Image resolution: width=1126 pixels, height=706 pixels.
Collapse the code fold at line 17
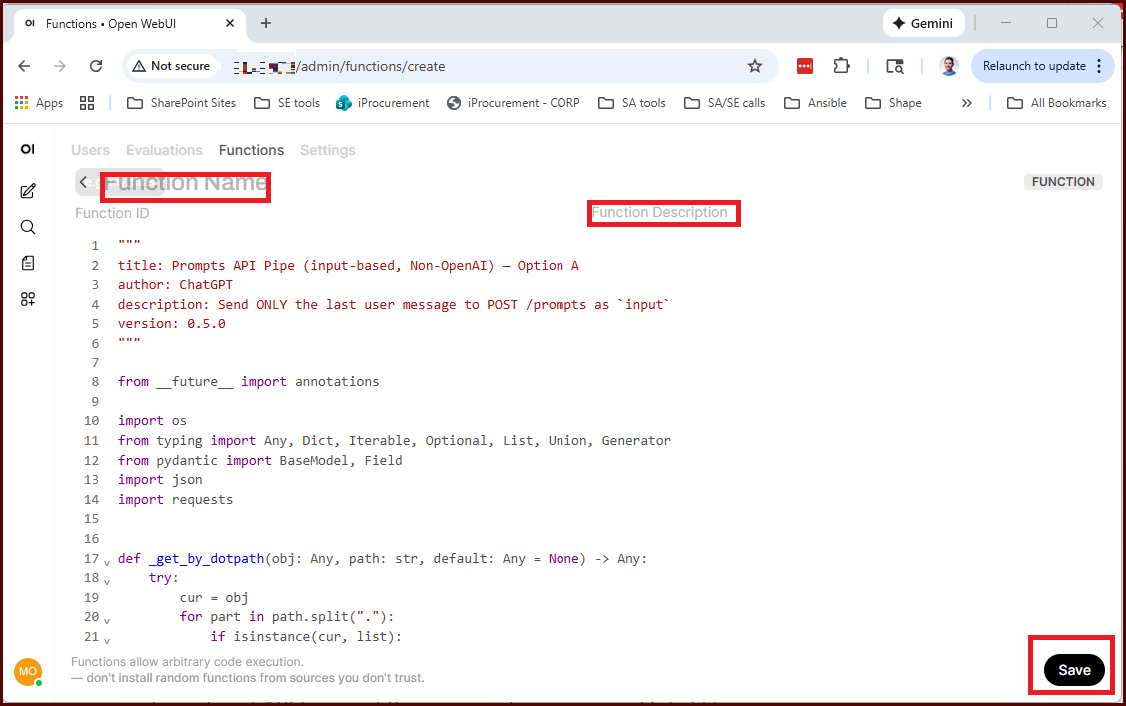[107, 562]
